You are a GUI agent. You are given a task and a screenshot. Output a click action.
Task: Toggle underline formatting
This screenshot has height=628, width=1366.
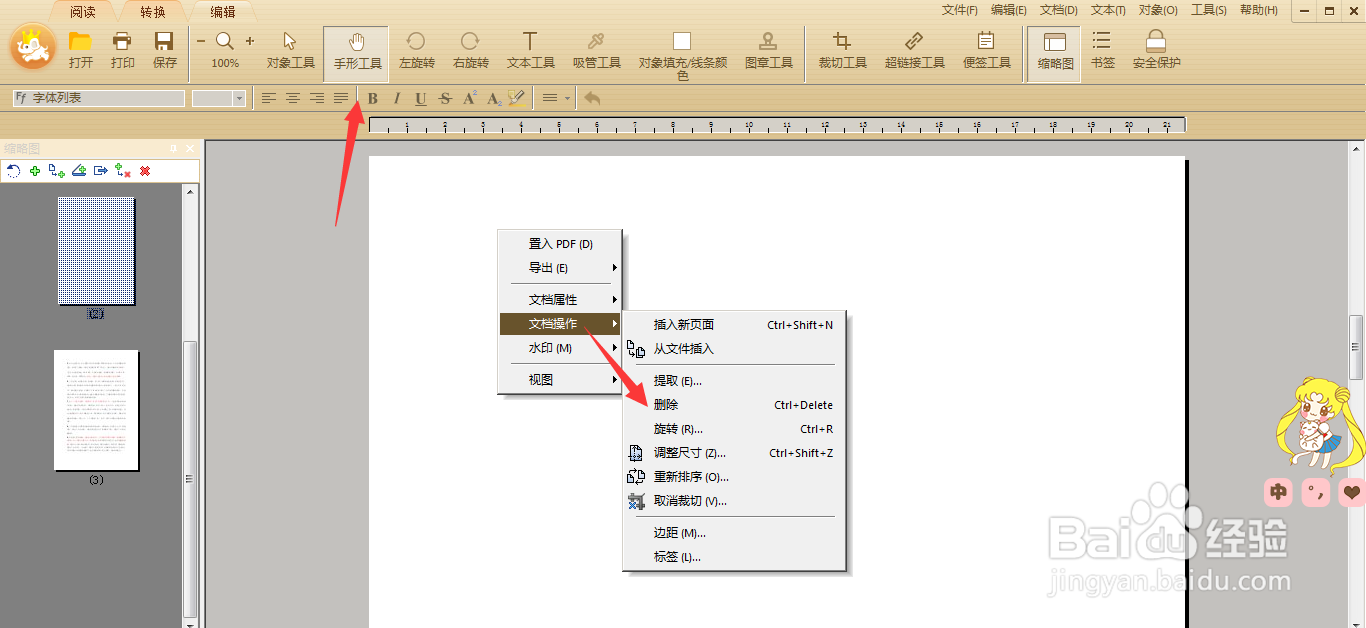coord(420,98)
